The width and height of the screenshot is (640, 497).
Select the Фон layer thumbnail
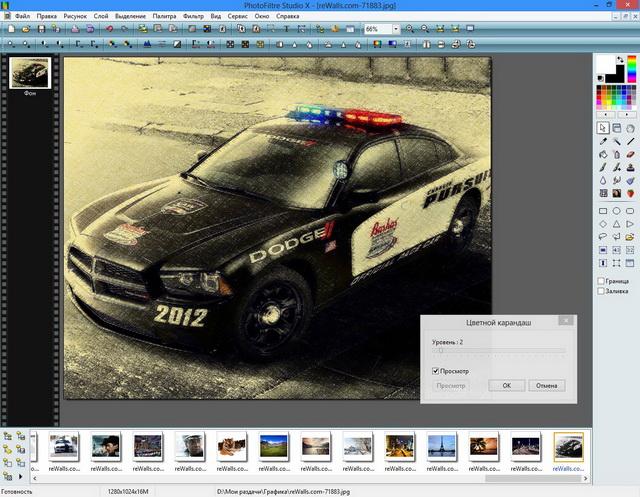30,73
